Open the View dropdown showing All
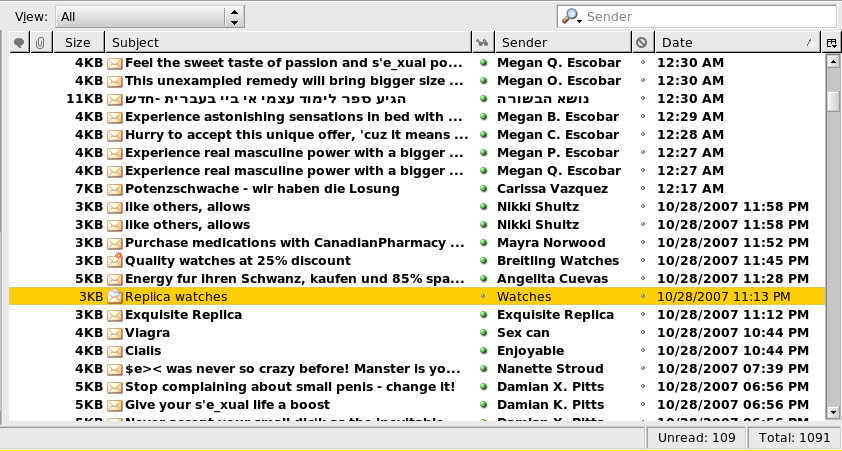The image size is (842, 451). point(149,16)
